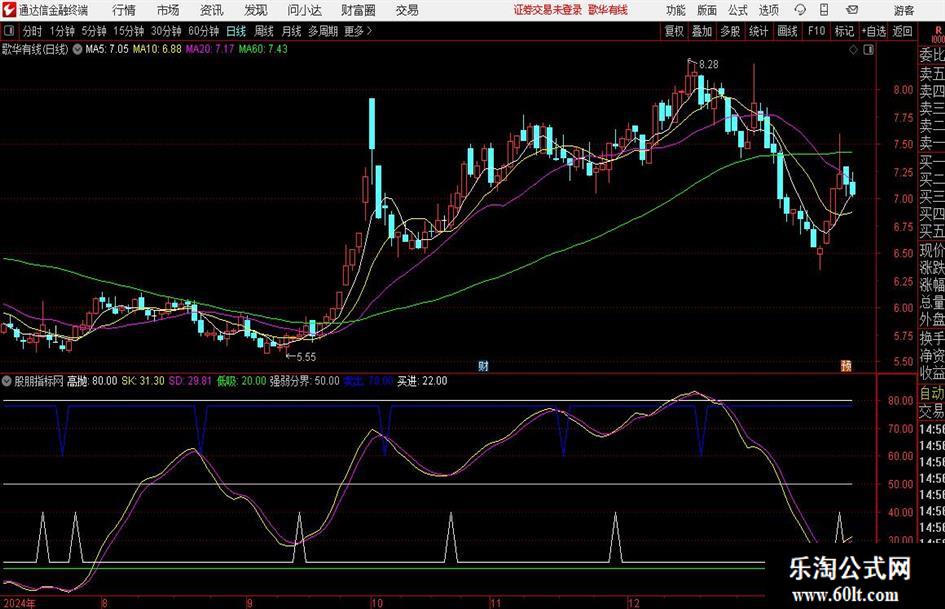Click the 统计 button

pyautogui.click(x=758, y=31)
